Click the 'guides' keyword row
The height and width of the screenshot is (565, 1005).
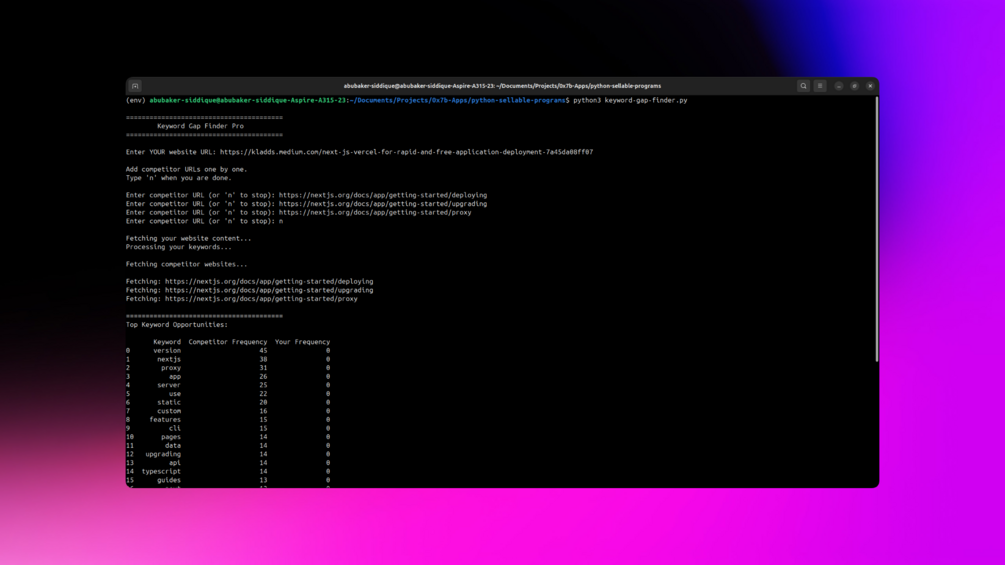[x=228, y=480]
